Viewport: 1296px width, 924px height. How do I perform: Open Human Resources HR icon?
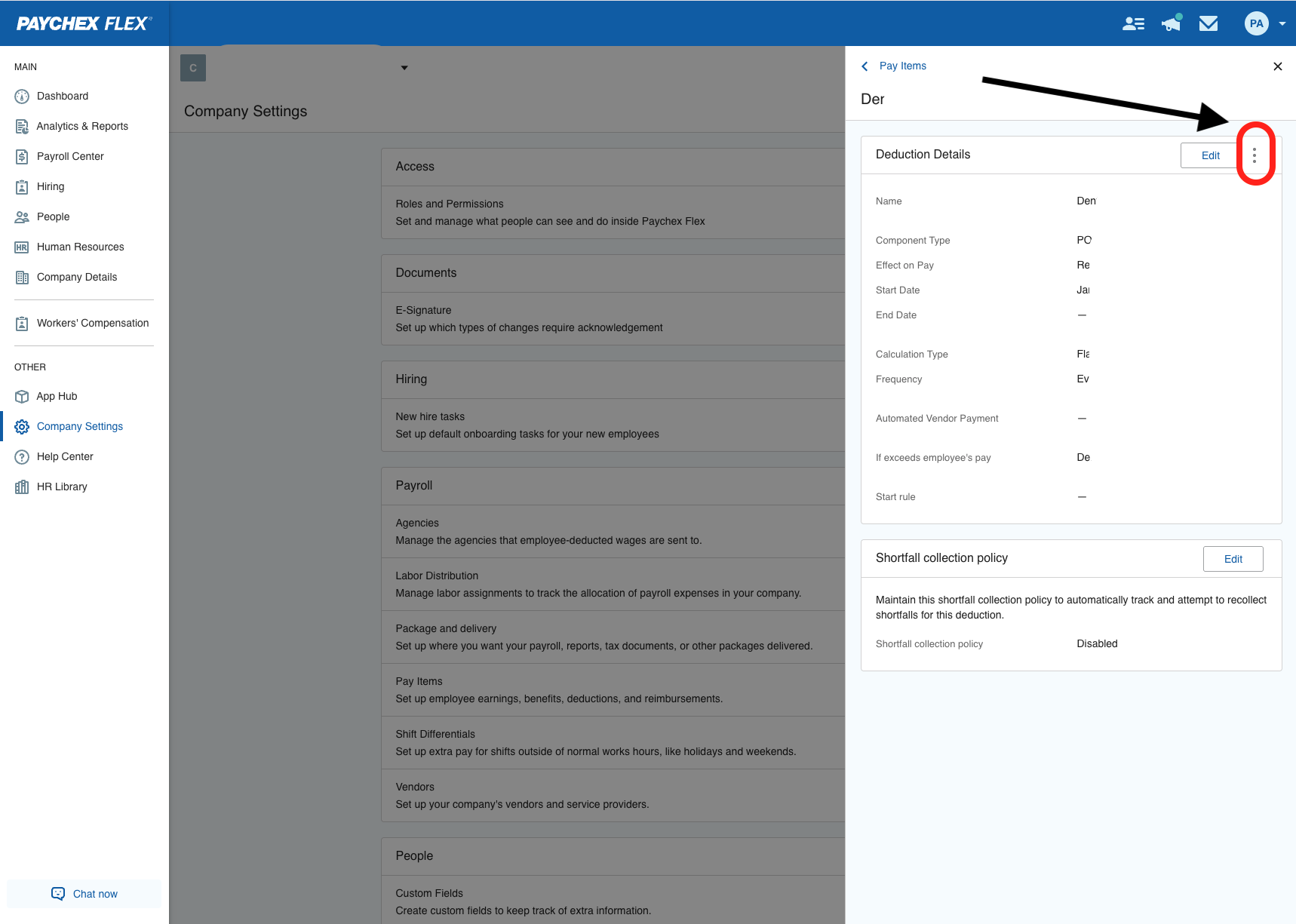pyautogui.click(x=22, y=247)
